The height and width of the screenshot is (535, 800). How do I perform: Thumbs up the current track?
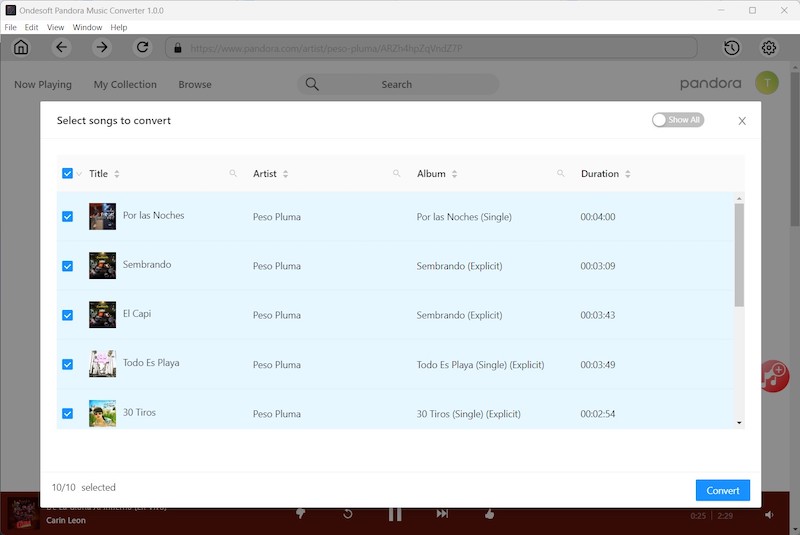489,514
